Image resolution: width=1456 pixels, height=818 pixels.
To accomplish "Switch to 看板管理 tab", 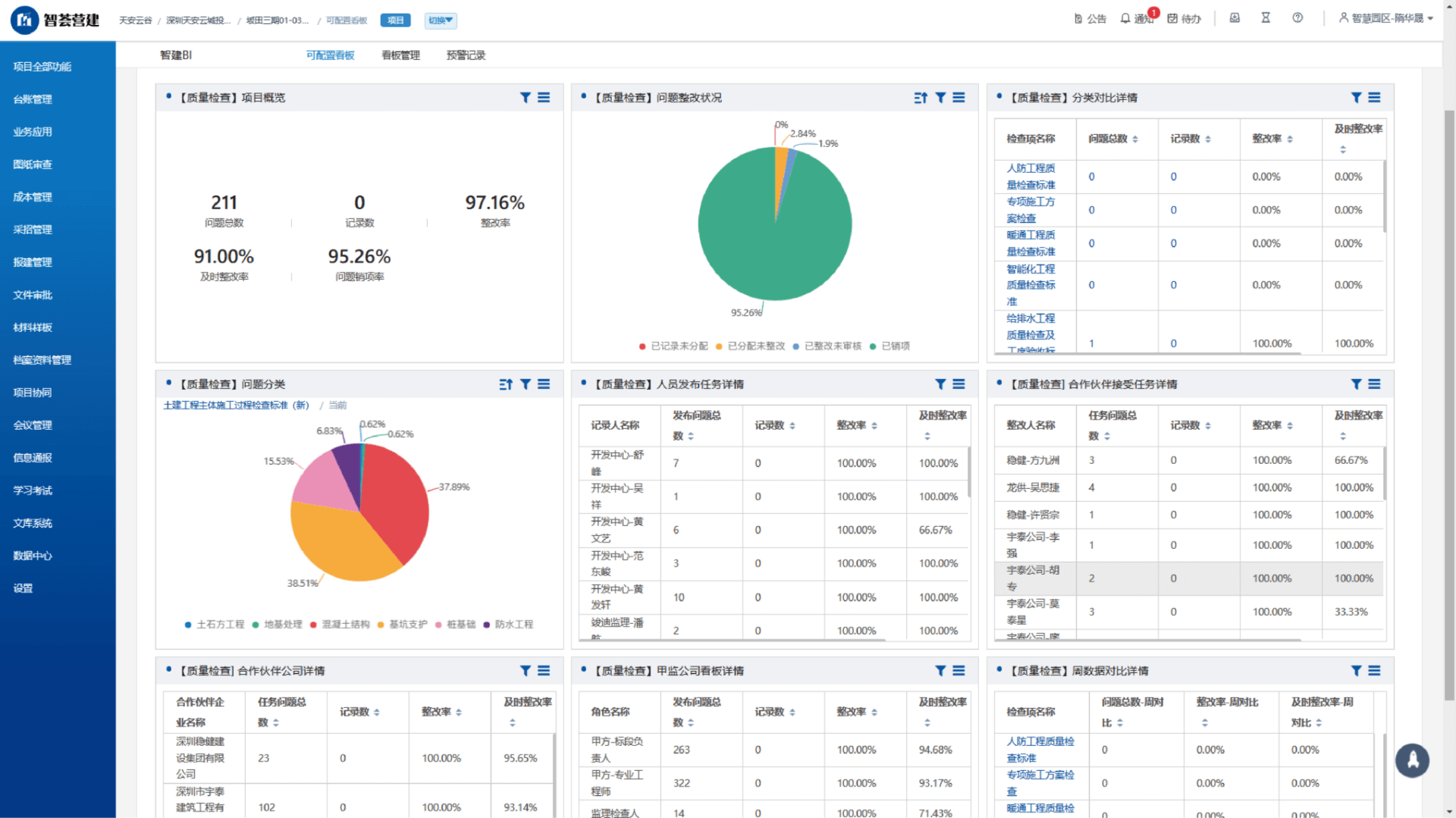I will coord(400,55).
